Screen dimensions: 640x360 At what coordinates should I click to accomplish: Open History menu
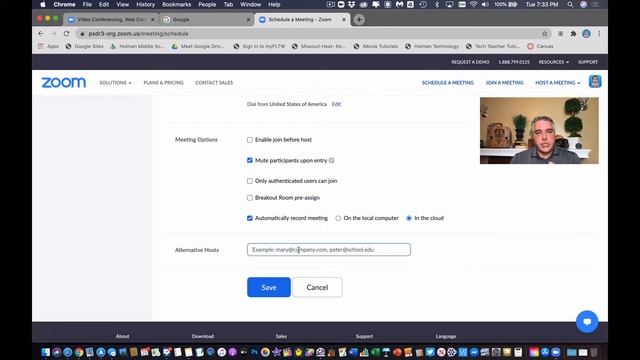click(x=145, y=4)
